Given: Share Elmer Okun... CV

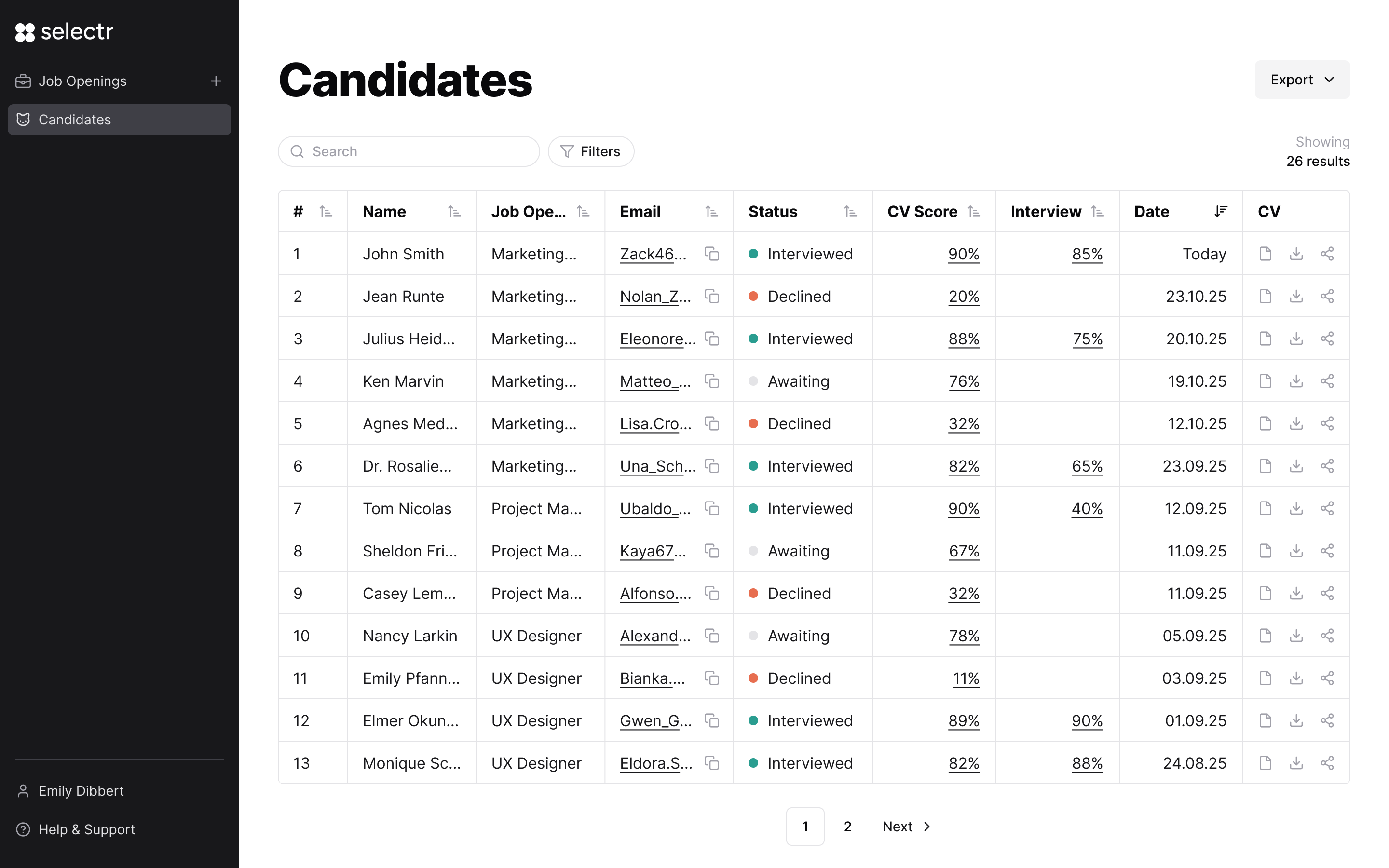Looking at the screenshot, I should [1327, 720].
